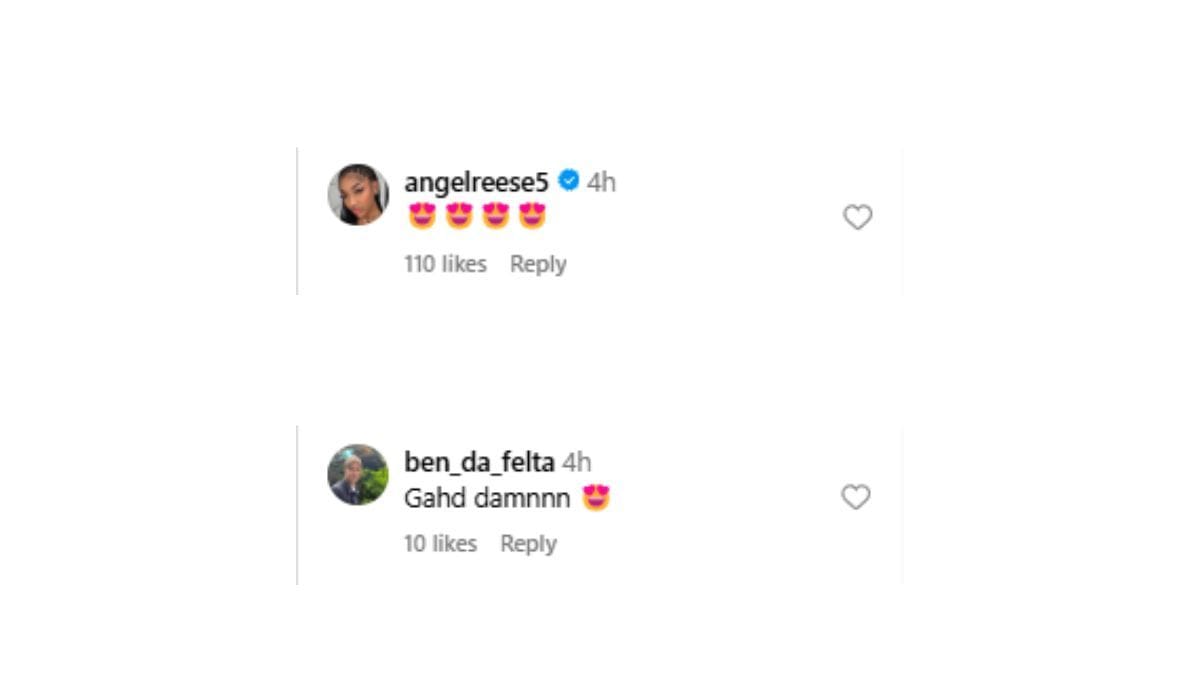Click the 4h timestamp on ben_da_felta's comment
The image size is (1200, 700).
(575, 461)
